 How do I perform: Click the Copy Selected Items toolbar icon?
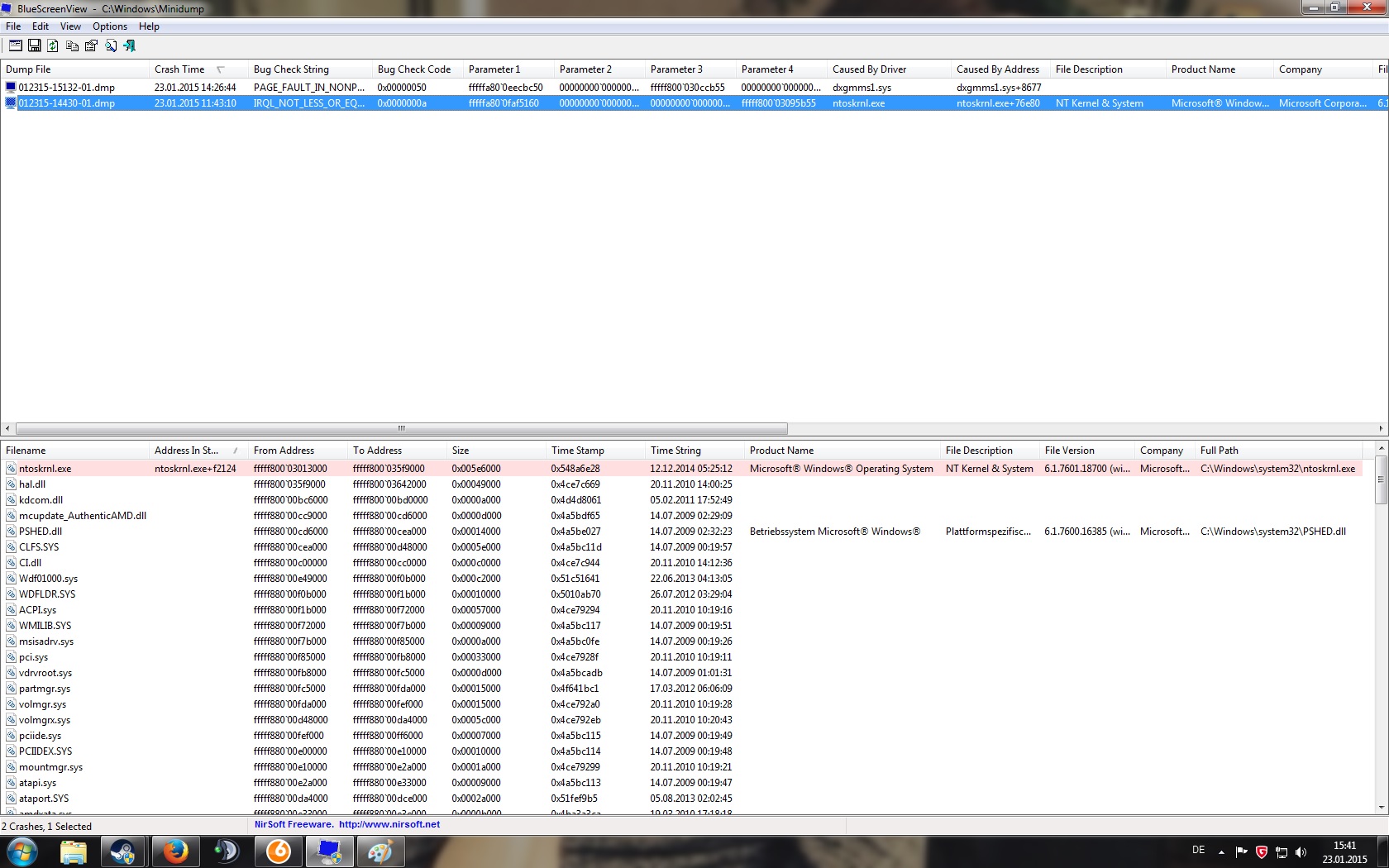72,45
